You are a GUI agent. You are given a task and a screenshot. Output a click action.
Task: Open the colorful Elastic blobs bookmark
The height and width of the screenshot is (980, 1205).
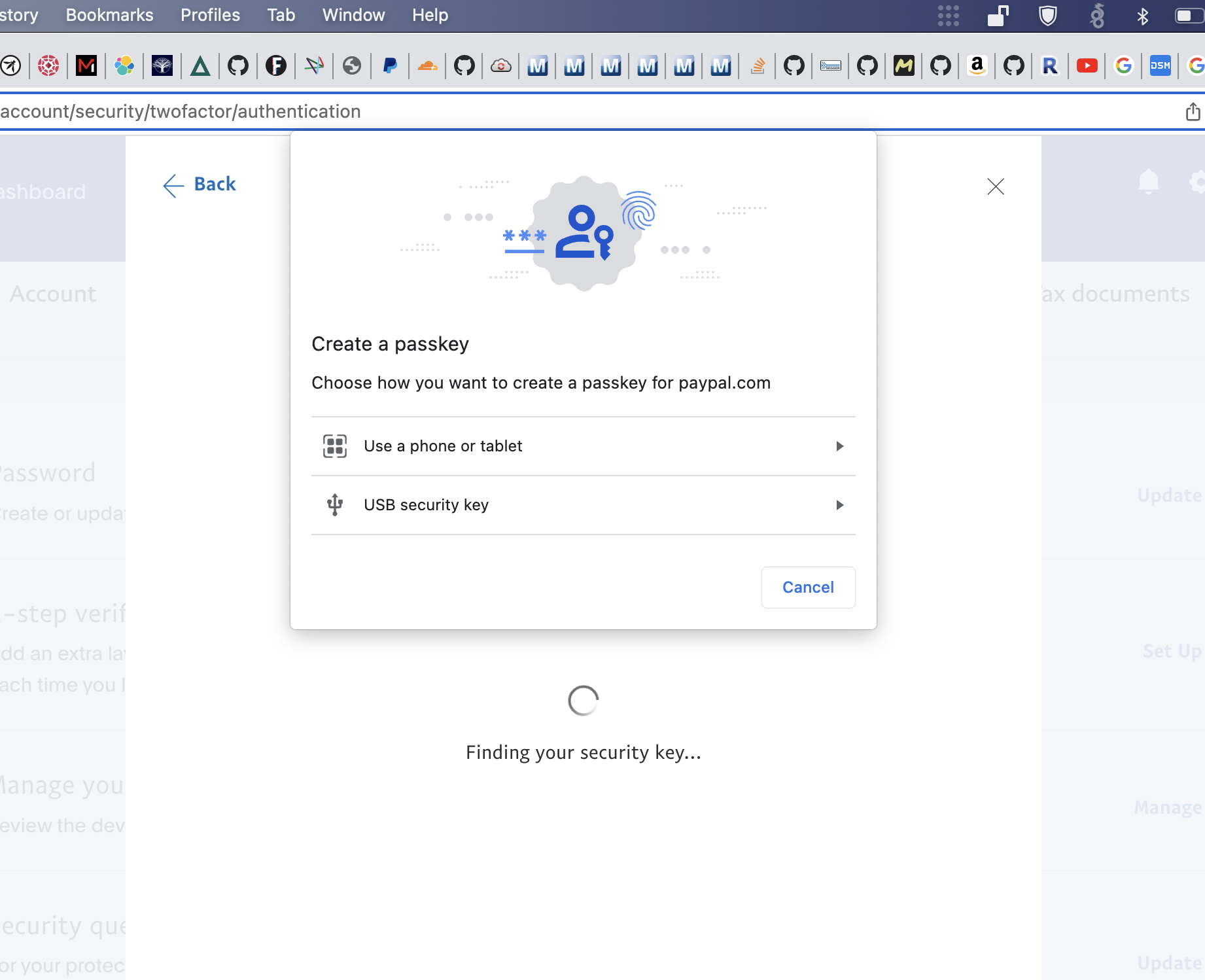point(124,65)
